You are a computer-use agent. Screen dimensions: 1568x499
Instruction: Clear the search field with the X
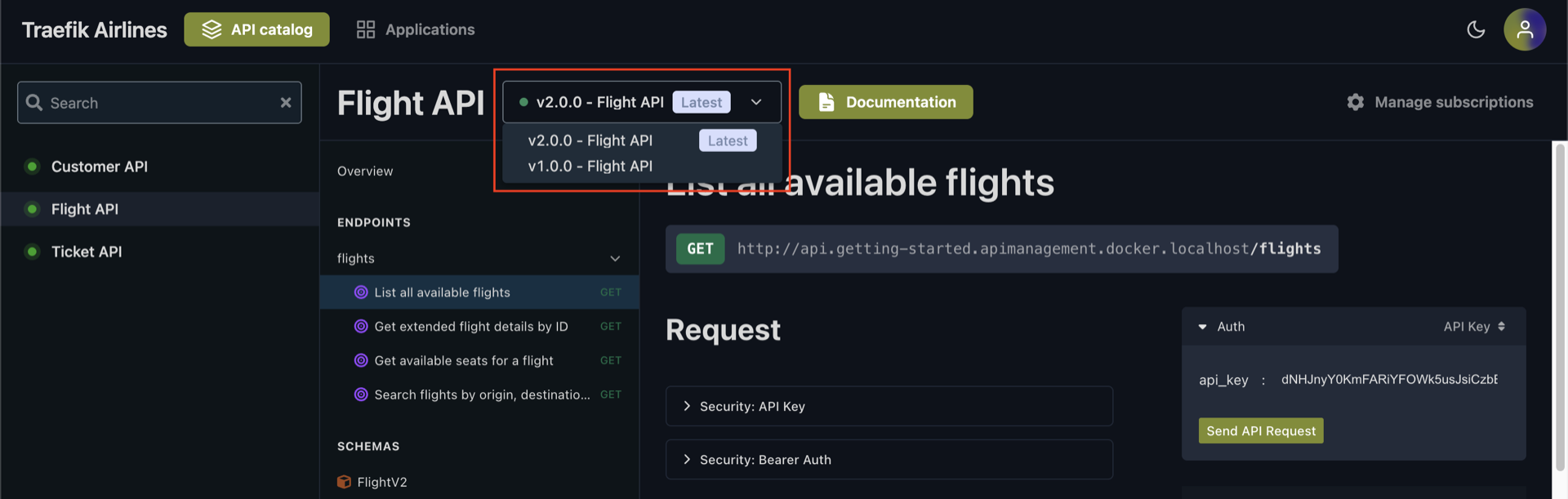click(x=286, y=102)
